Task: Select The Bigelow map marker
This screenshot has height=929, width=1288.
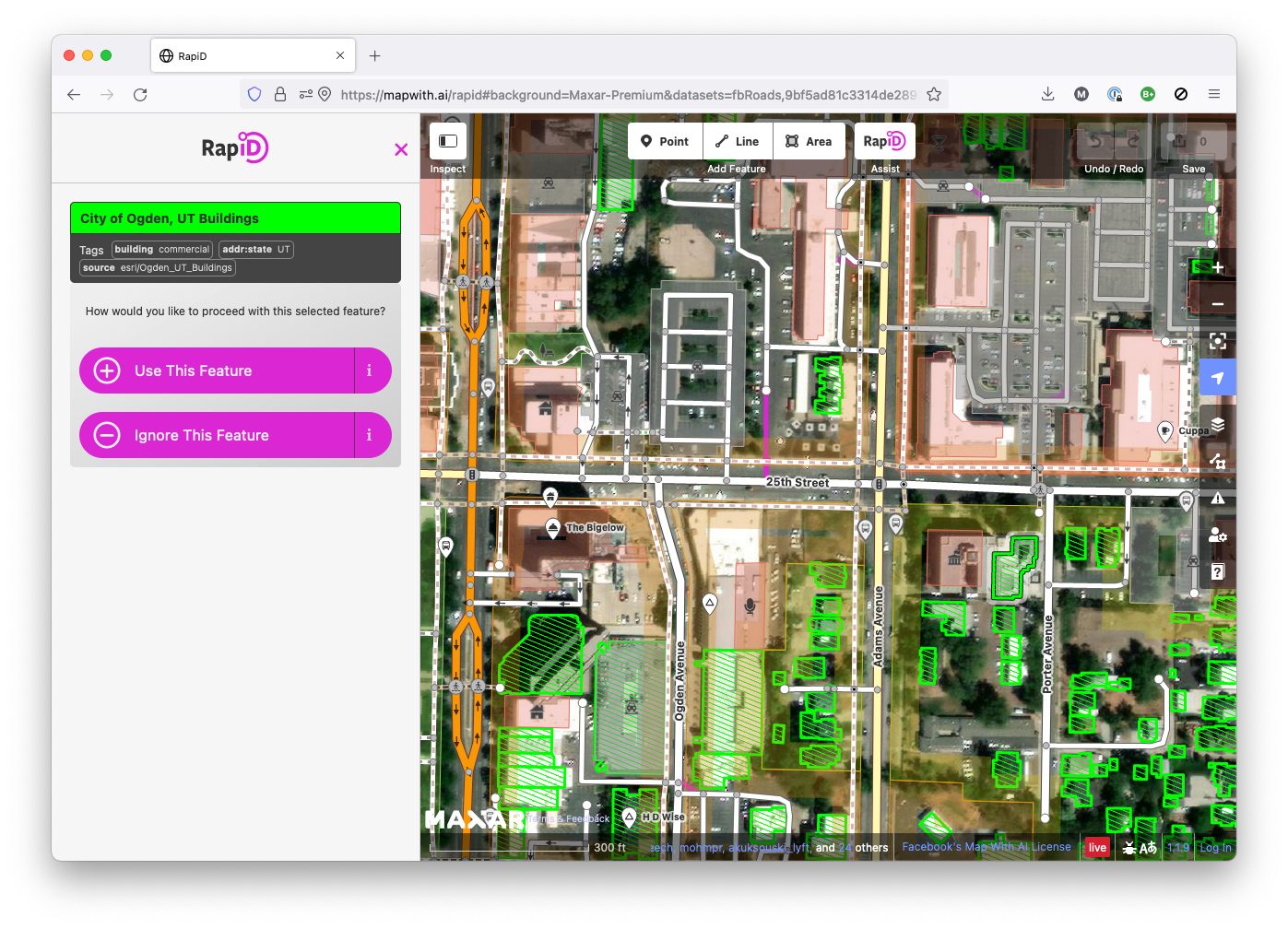Action: [553, 528]
